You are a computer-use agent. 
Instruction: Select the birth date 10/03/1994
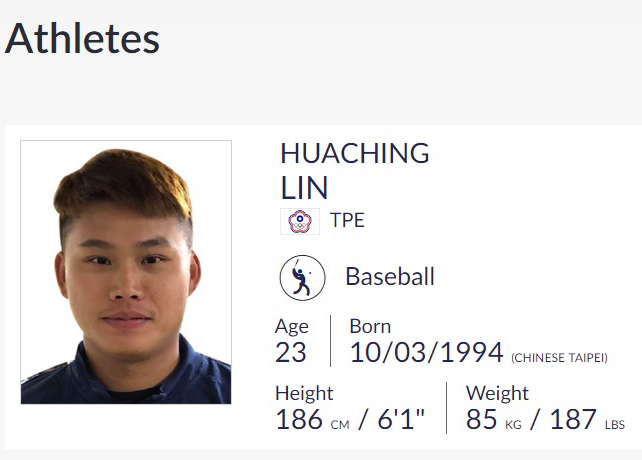(x=427, y=353)
